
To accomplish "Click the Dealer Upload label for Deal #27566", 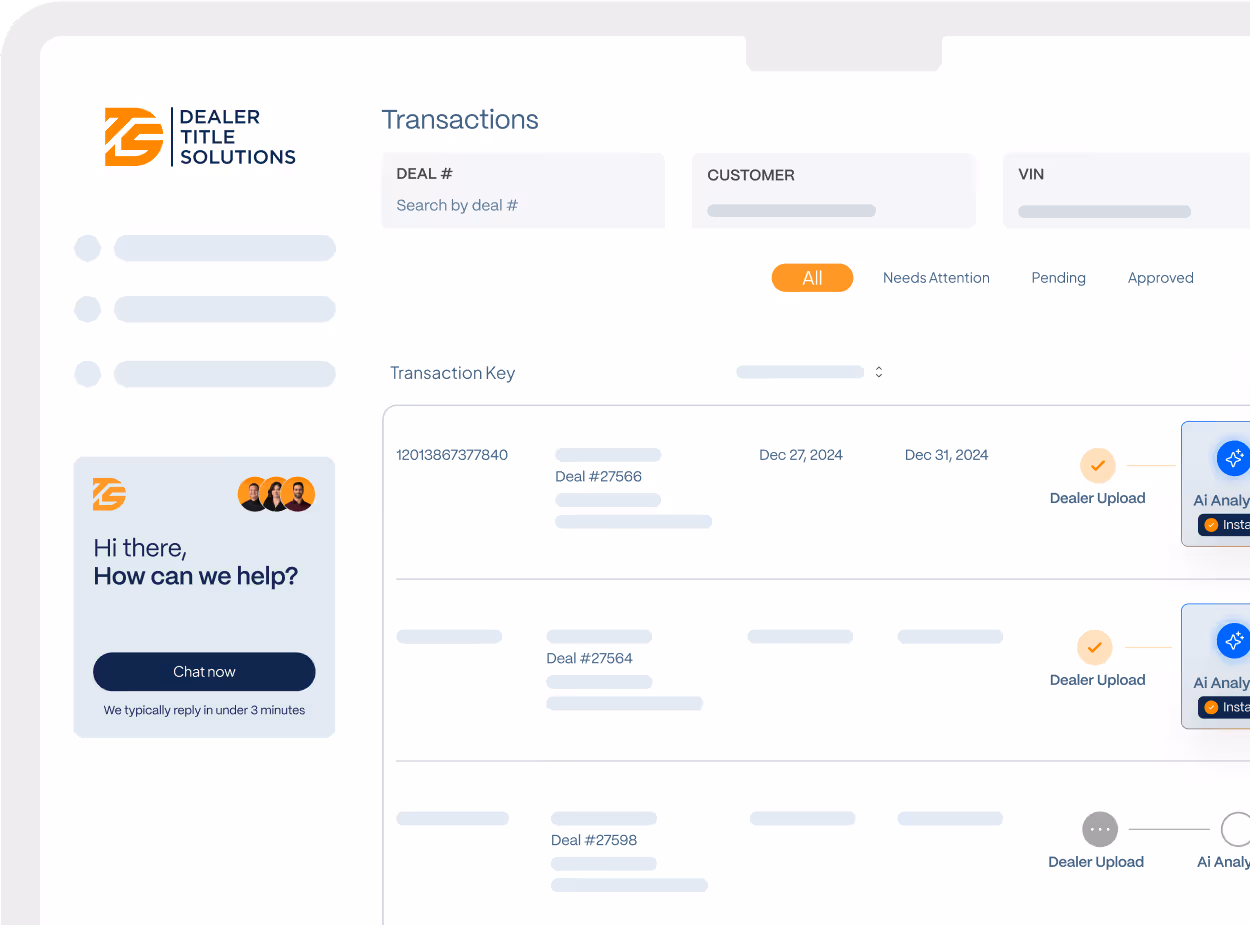I will coord(1097,498).
